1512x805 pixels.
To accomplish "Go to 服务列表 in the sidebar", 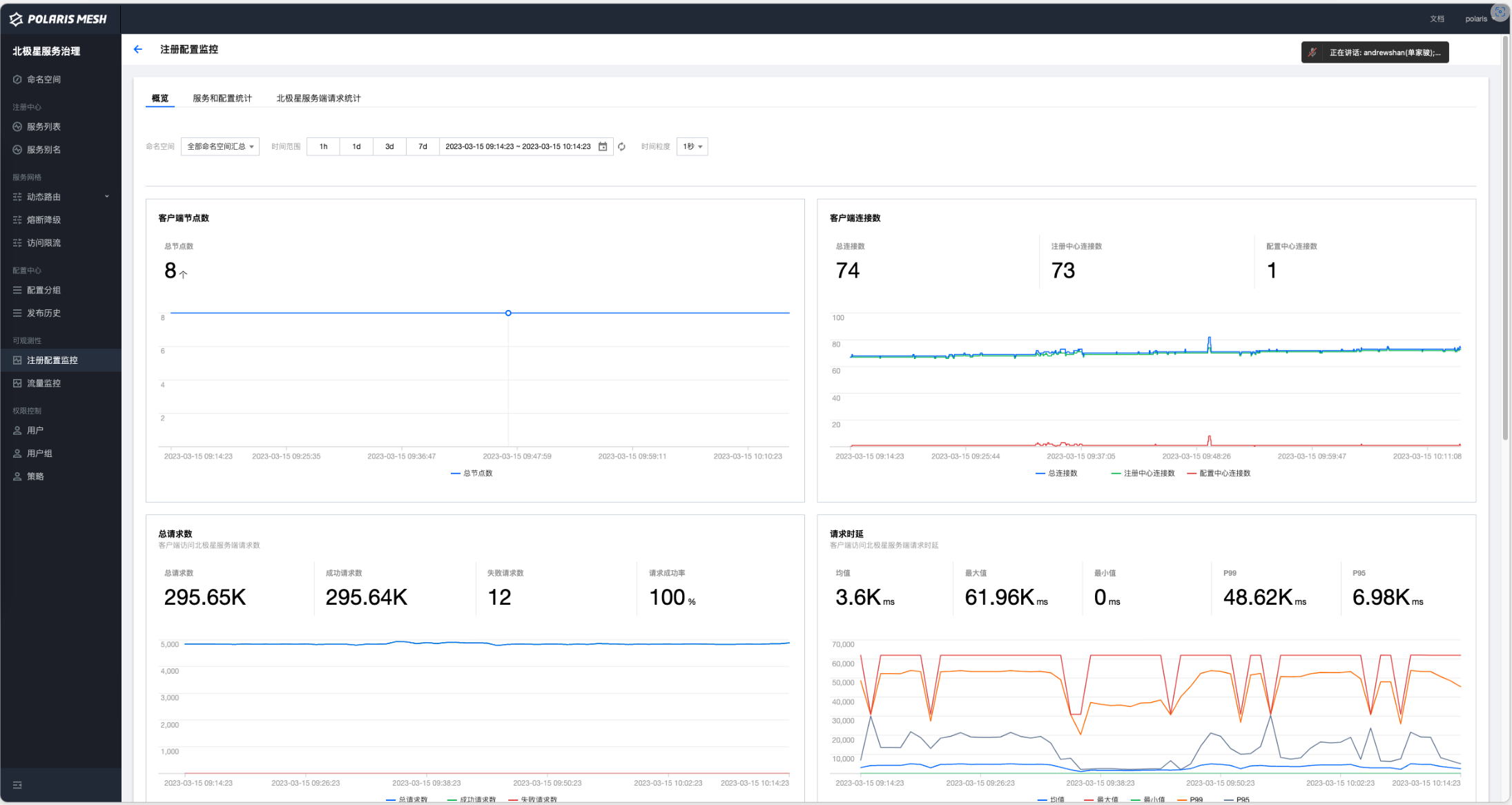I will click(x=43, y=127).
